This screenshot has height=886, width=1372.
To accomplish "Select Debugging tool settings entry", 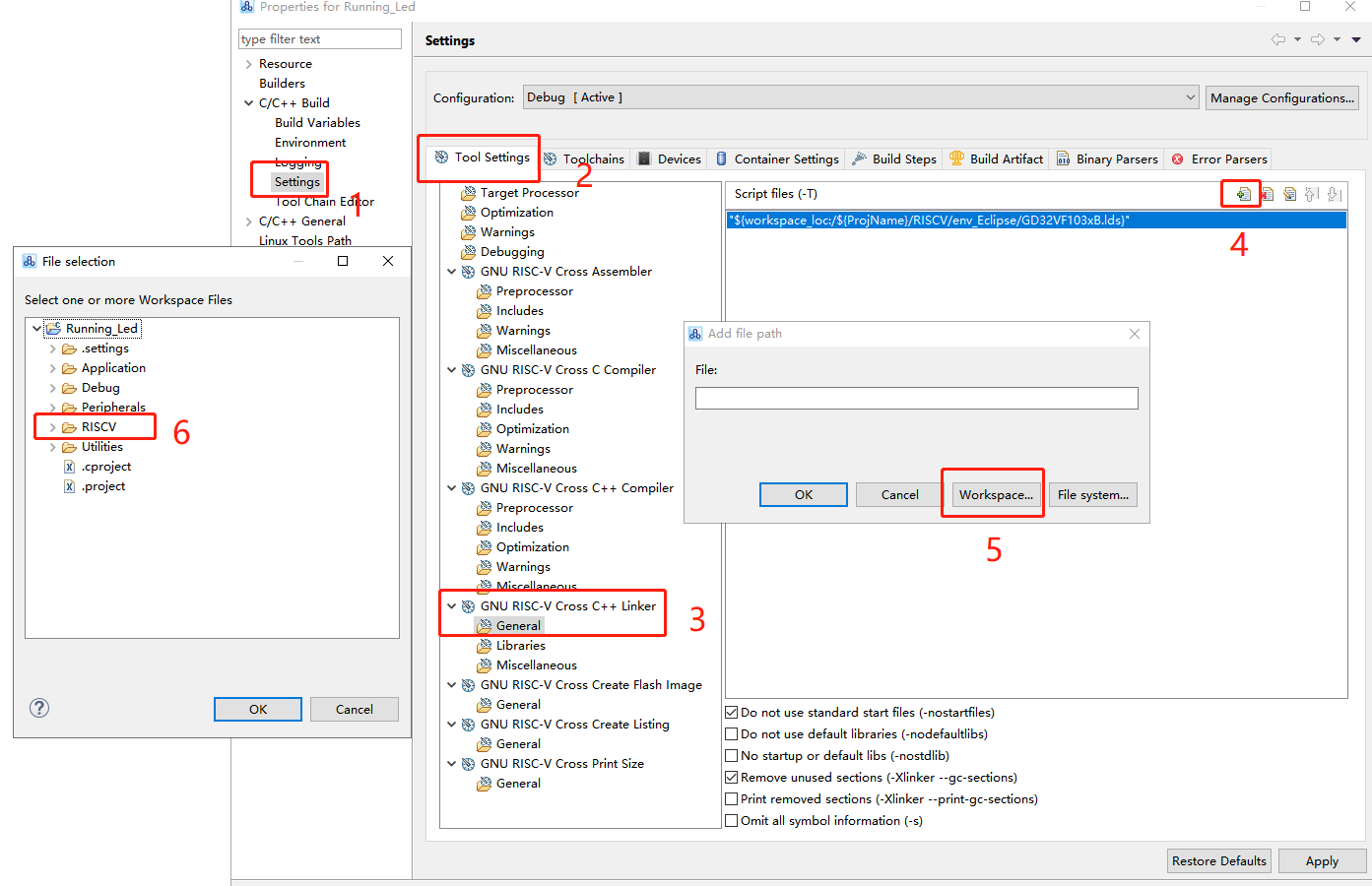I will tap(512, 252).
